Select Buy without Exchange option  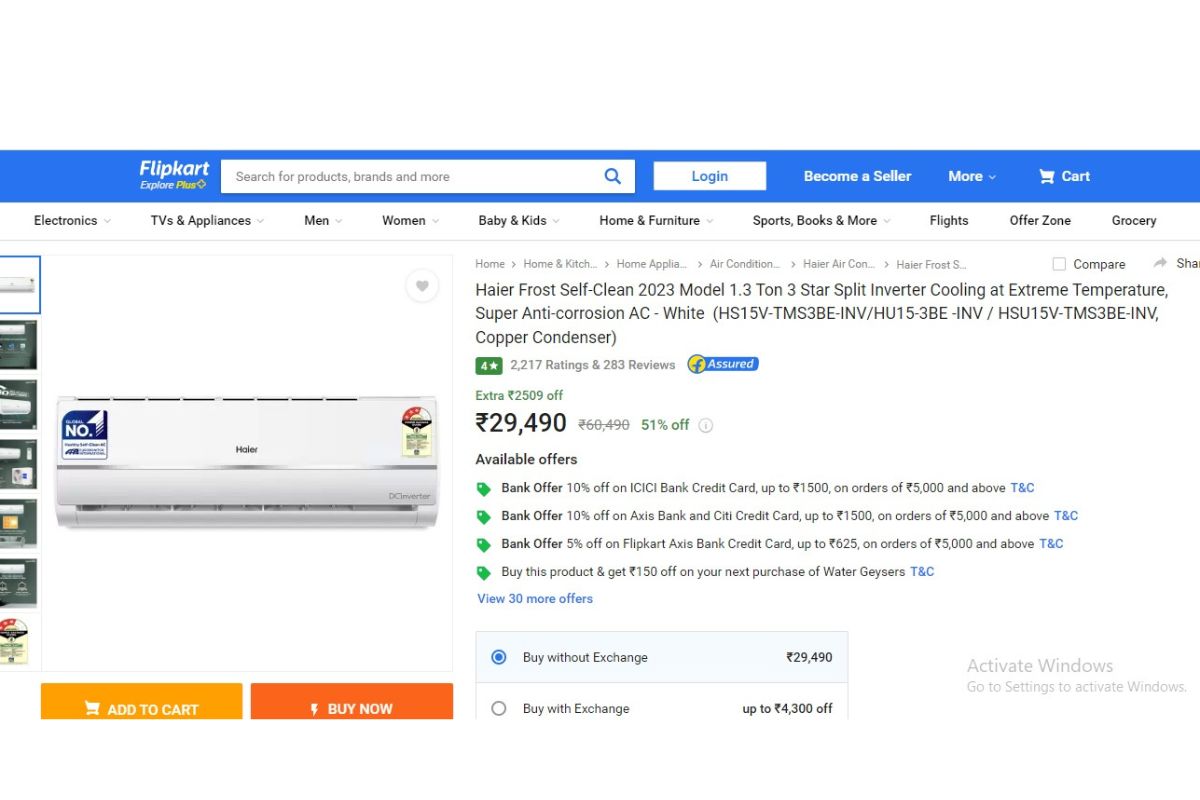pyautogui.click(x=499, y=657)
